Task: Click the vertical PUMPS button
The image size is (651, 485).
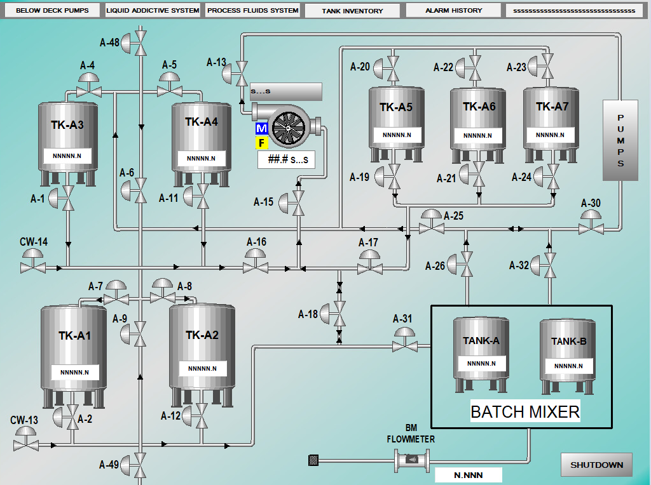Action: click(619, 139)
